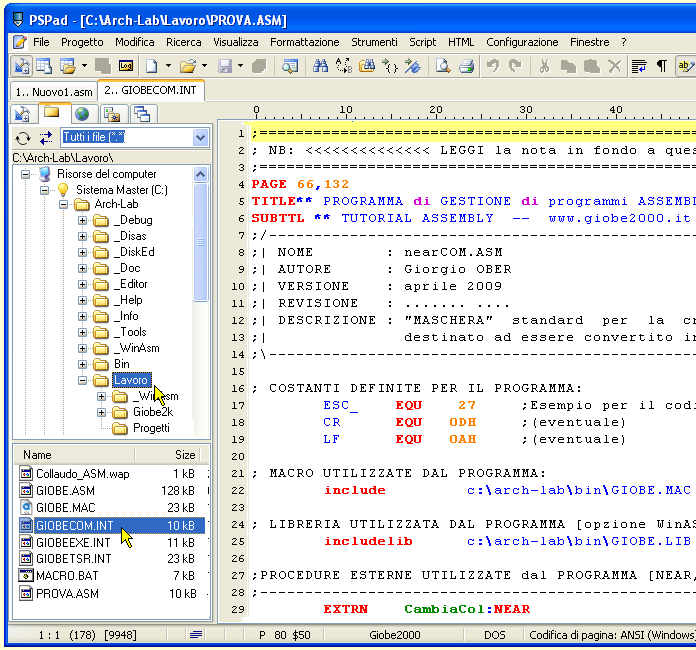Click the delete X toolbar icon
The width and height of the screenshot is (696, 650).
(614, 67)
